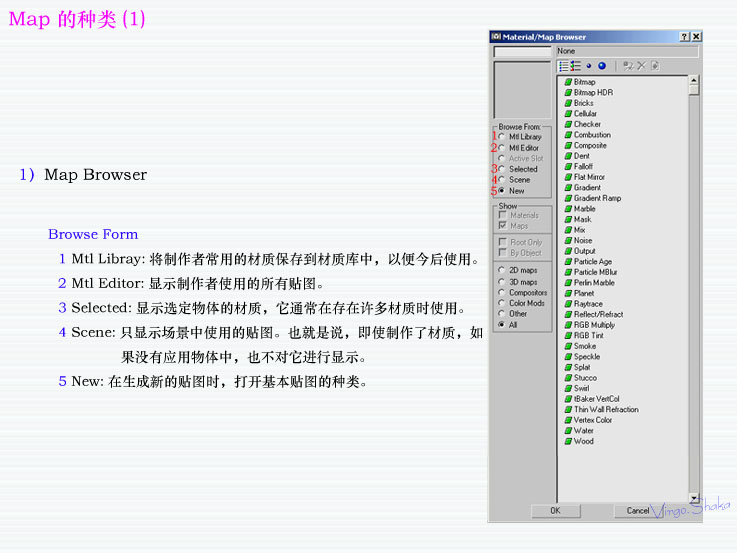Select the Thin Wall Refraction map entry
Image resolution: width=737 pixels, height=553 pixels.
[x=602, y=410]
